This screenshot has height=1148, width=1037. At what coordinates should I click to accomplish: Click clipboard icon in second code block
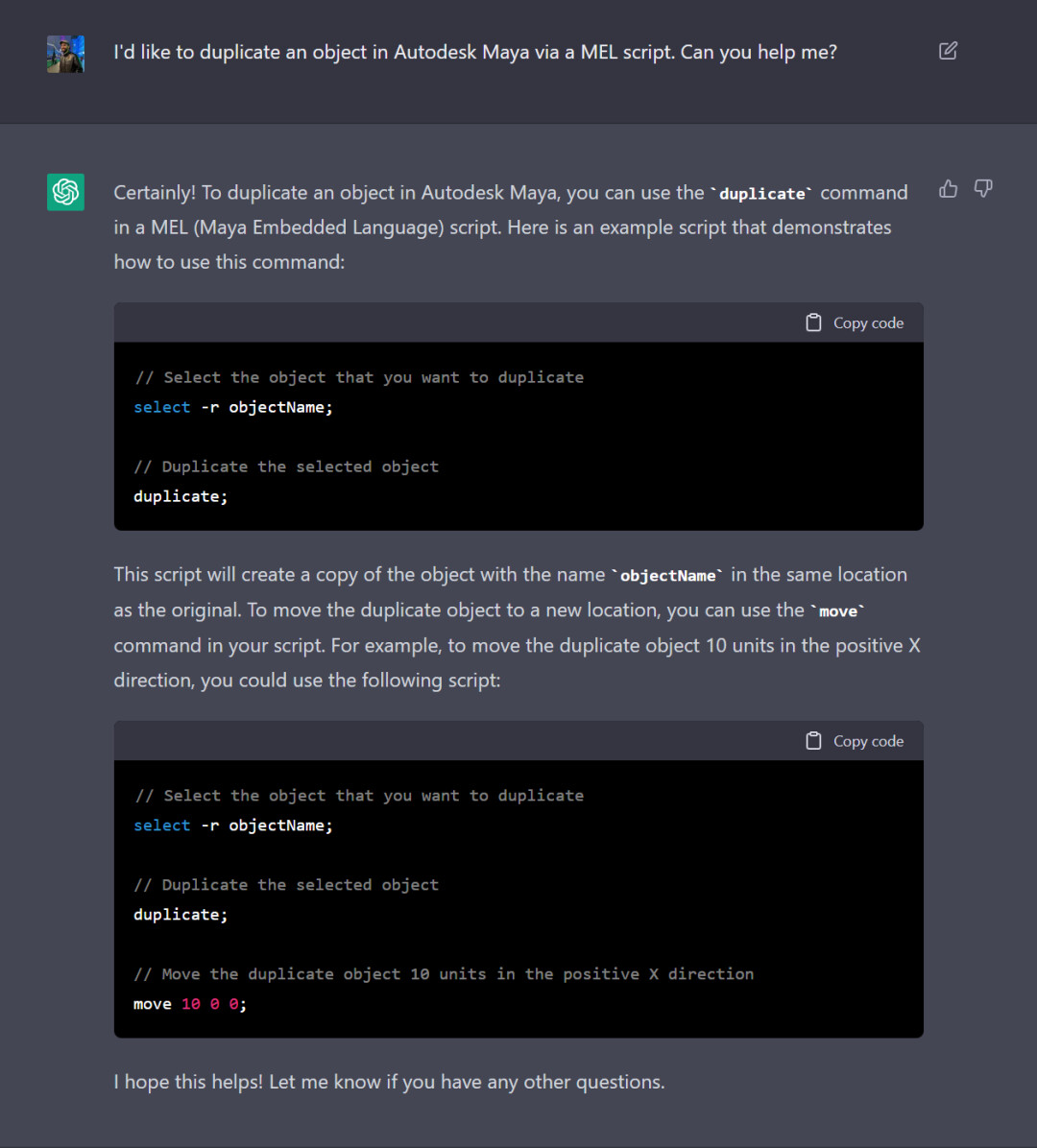[813, 741]
